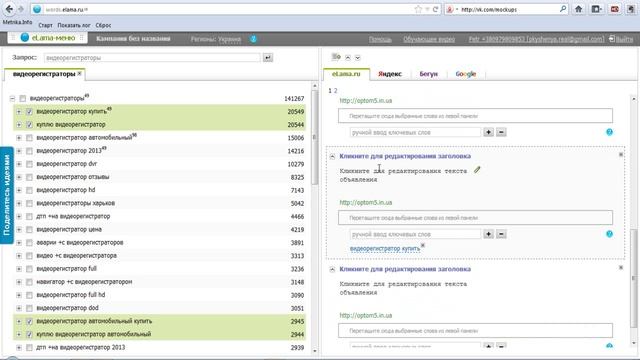The image size is (640, 360).
Task: Collapse the 'видеорегистраторы' root tree node
Action: click(12, 98)
